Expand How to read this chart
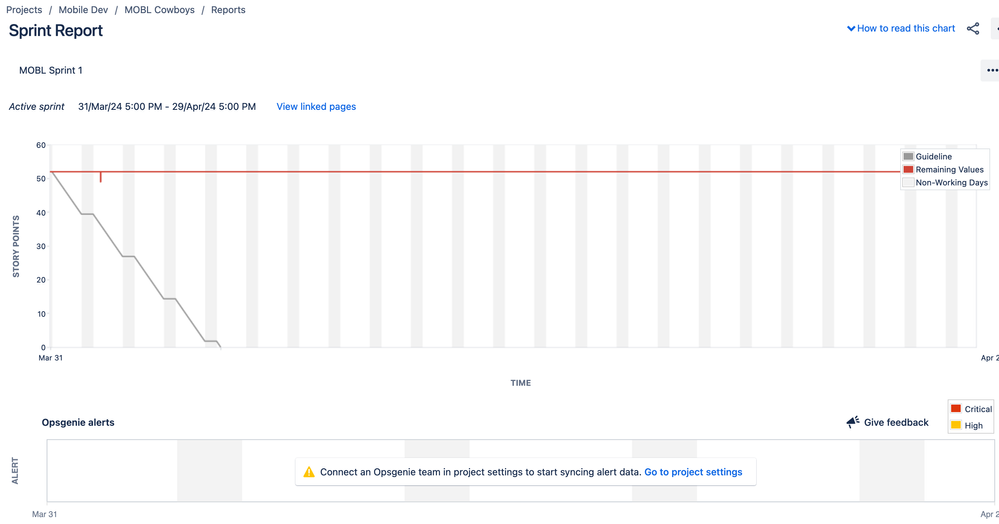The image size is (999, 524). 901,29
